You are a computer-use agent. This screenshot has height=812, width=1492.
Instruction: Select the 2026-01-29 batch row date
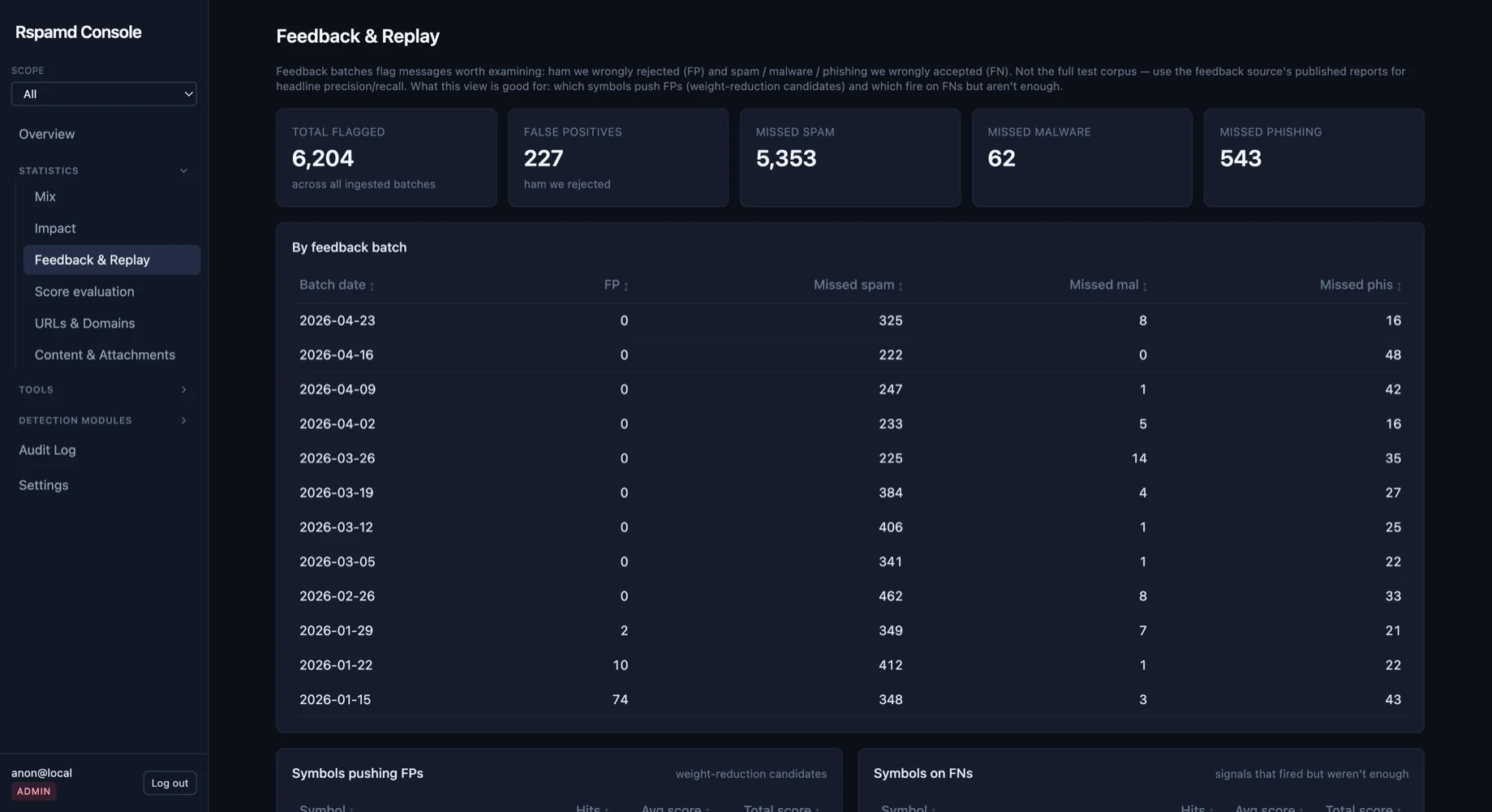(x=337, y=631)
